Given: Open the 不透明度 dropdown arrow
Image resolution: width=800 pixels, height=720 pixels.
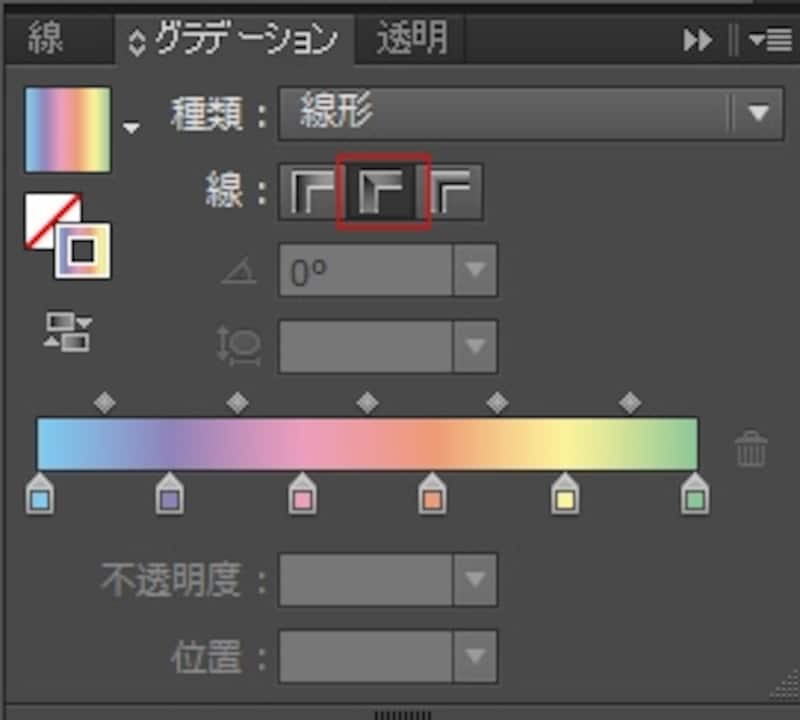Looking at the screenshot, I should (x=475, y=580).
